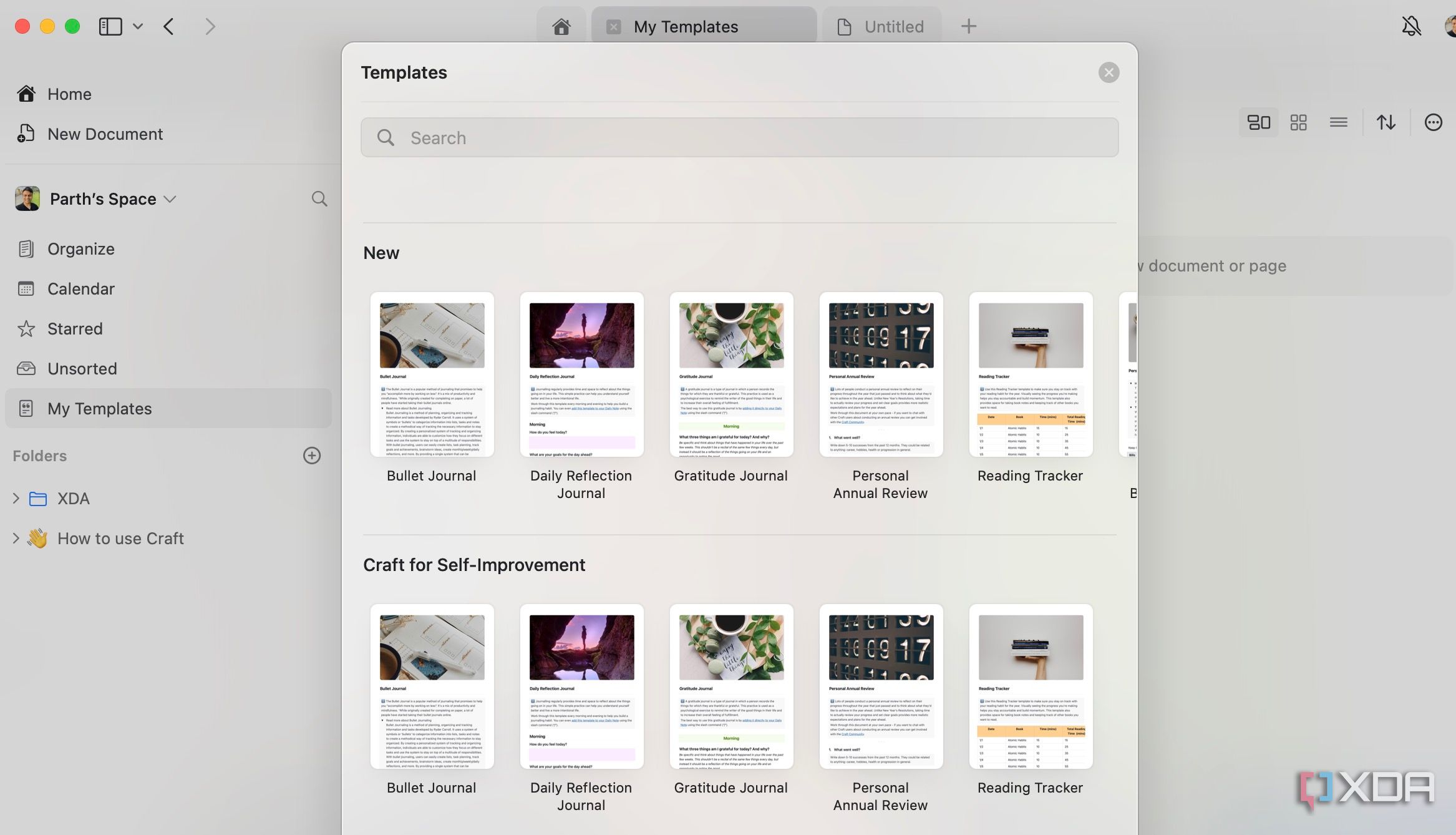This screenshot has width=1456, height=835.
Task: Click the Calendar grid icon
Action: click(26, 289)
